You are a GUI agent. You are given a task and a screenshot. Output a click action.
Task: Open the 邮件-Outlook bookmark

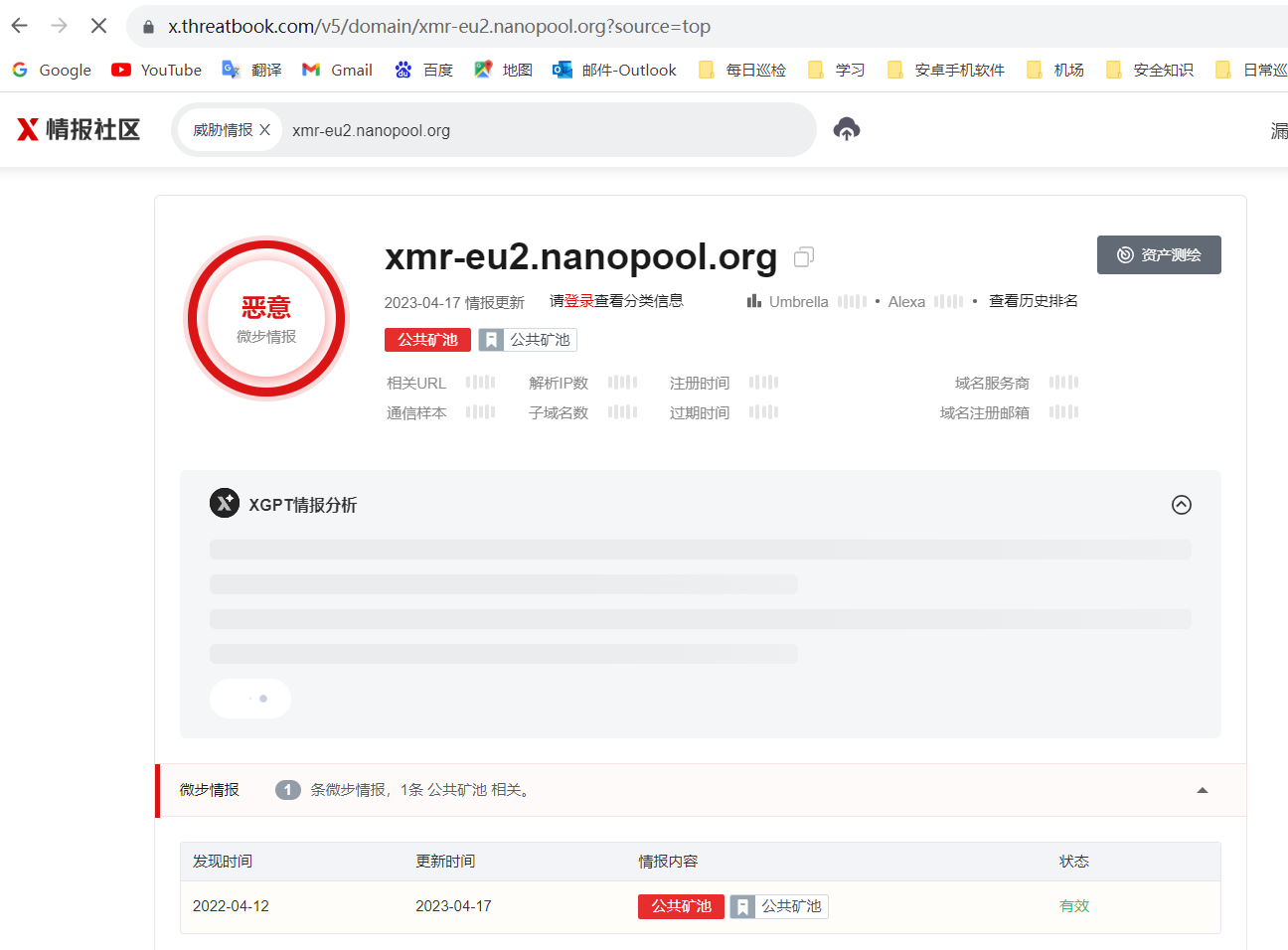[614, 70]
